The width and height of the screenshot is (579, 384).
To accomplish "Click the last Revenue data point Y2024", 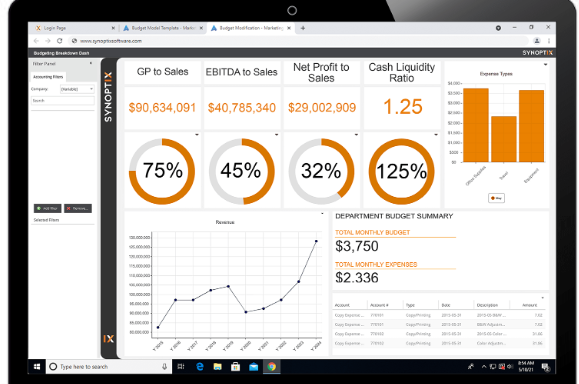I will [316, 241].
